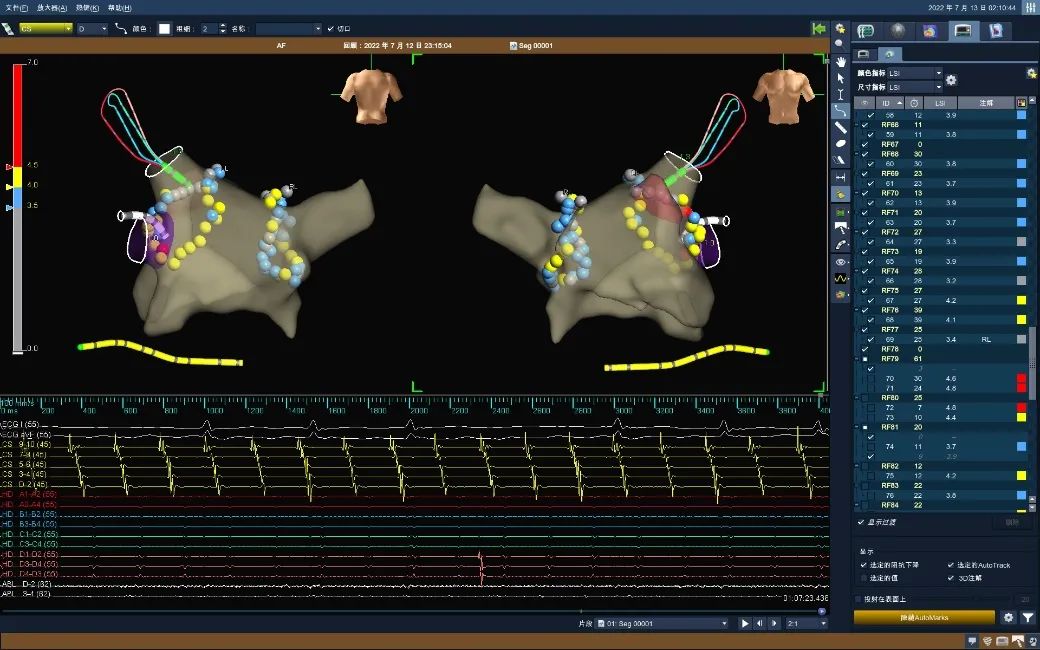Open the 文件(F) menu
Image resolution: width=1040 pixels, height=650 pixels.
click(x=17, y=8)
